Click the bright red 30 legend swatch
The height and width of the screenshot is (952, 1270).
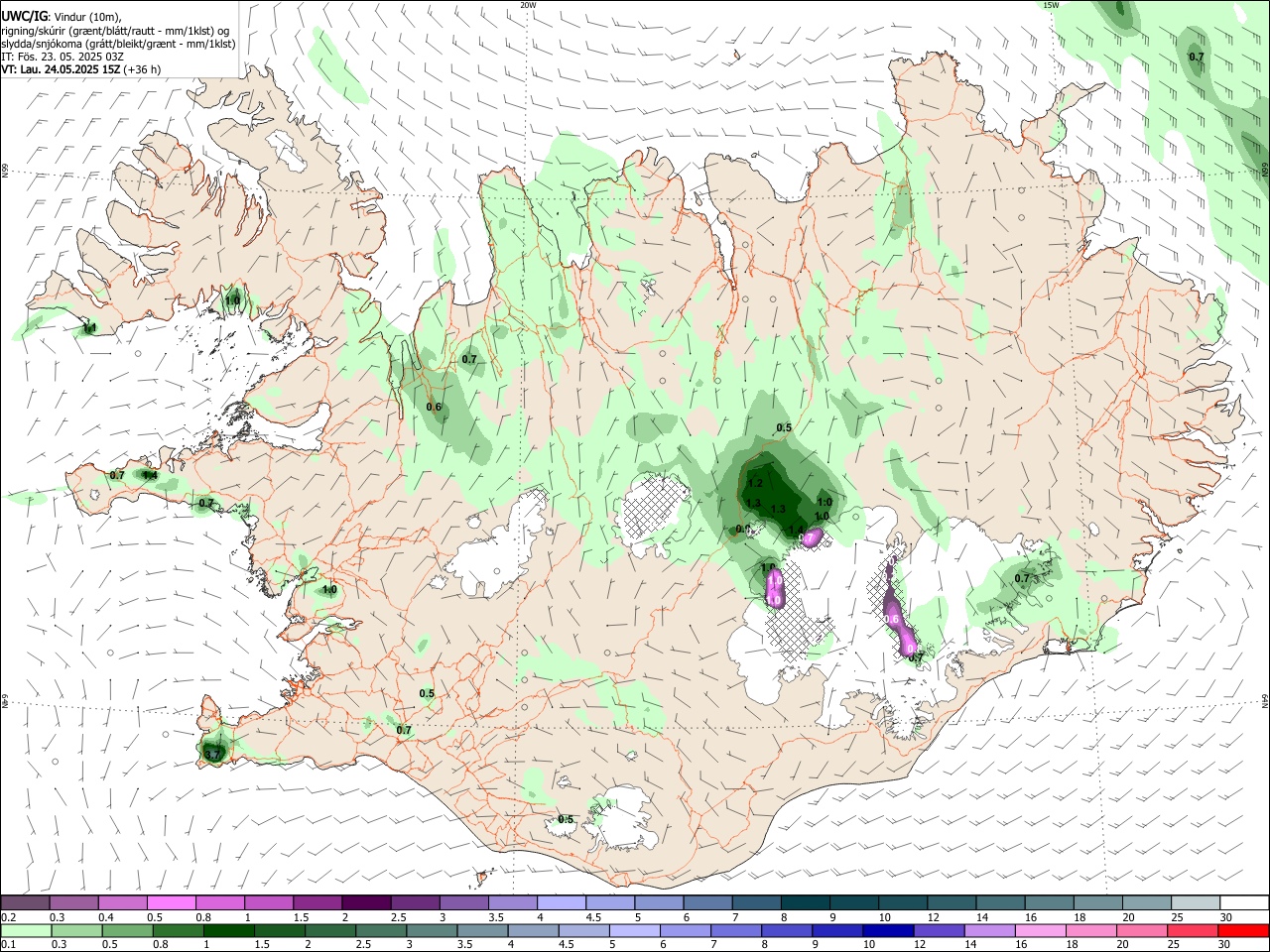click(1243, 931)
